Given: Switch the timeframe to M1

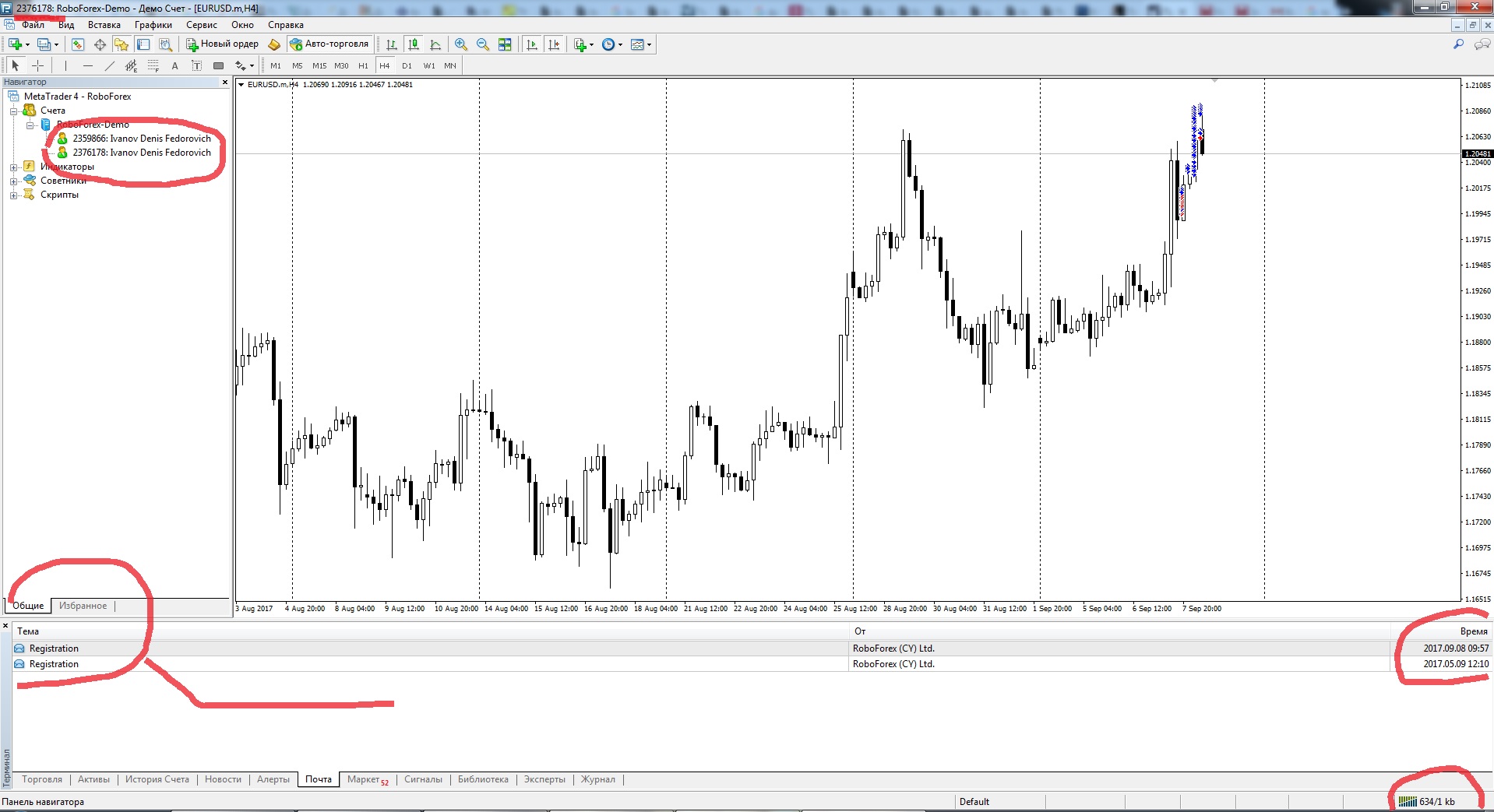Looking at the screenshot, I should click(276, 66).
